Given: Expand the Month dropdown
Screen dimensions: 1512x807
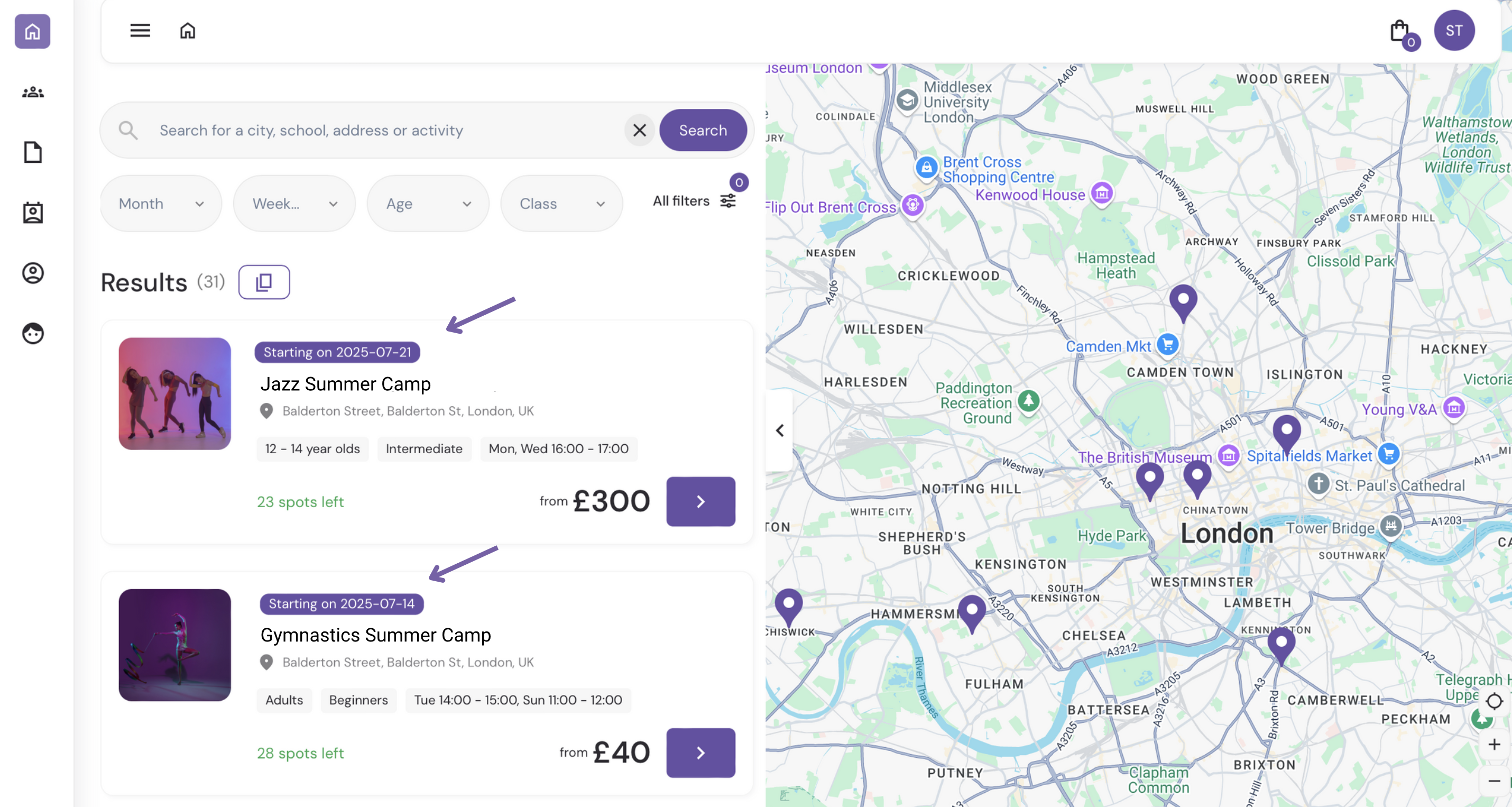Looking at the screenshot, I should pos(161,204).
